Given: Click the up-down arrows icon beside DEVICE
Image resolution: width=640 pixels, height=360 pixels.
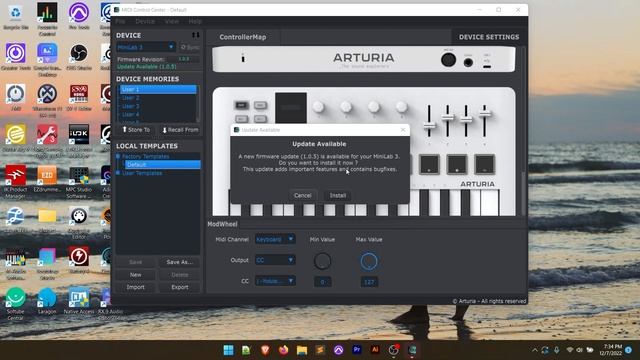Looking at the screenshot, I should point(196,35).
